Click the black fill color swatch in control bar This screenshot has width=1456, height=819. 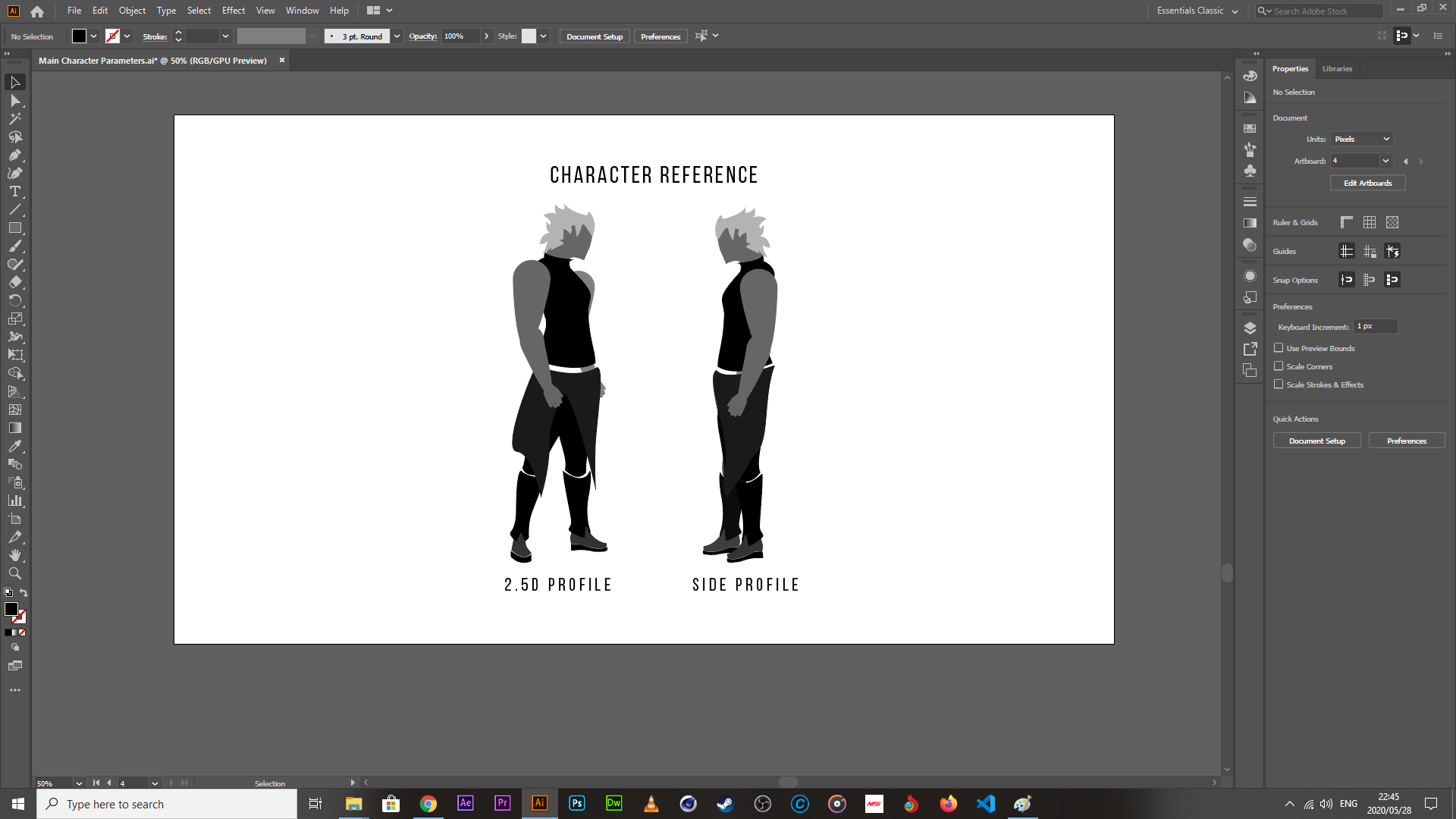pyautogui.click(x=79, y=36)
